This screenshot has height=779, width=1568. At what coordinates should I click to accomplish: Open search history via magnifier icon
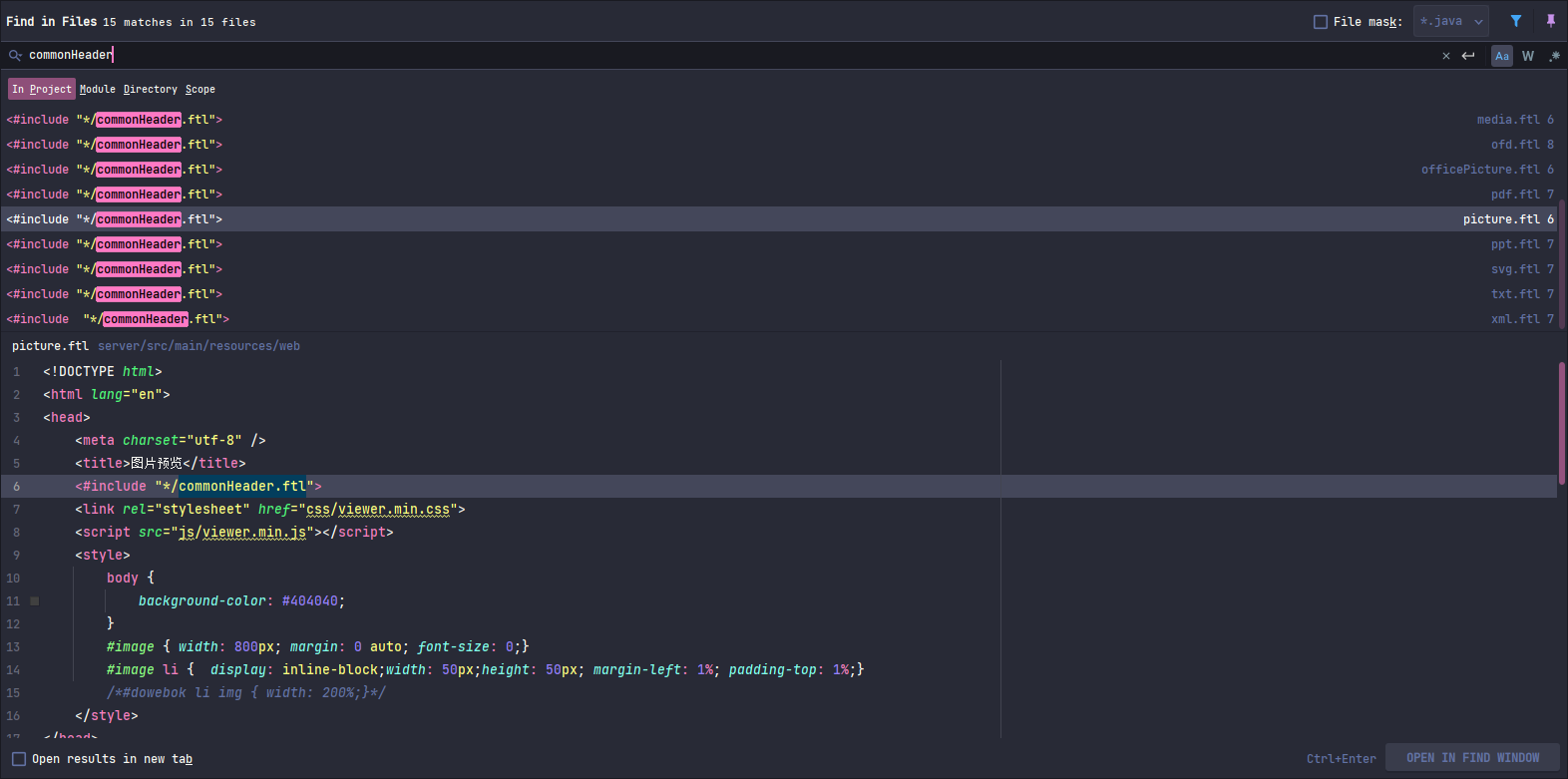(x=15, y=55)
